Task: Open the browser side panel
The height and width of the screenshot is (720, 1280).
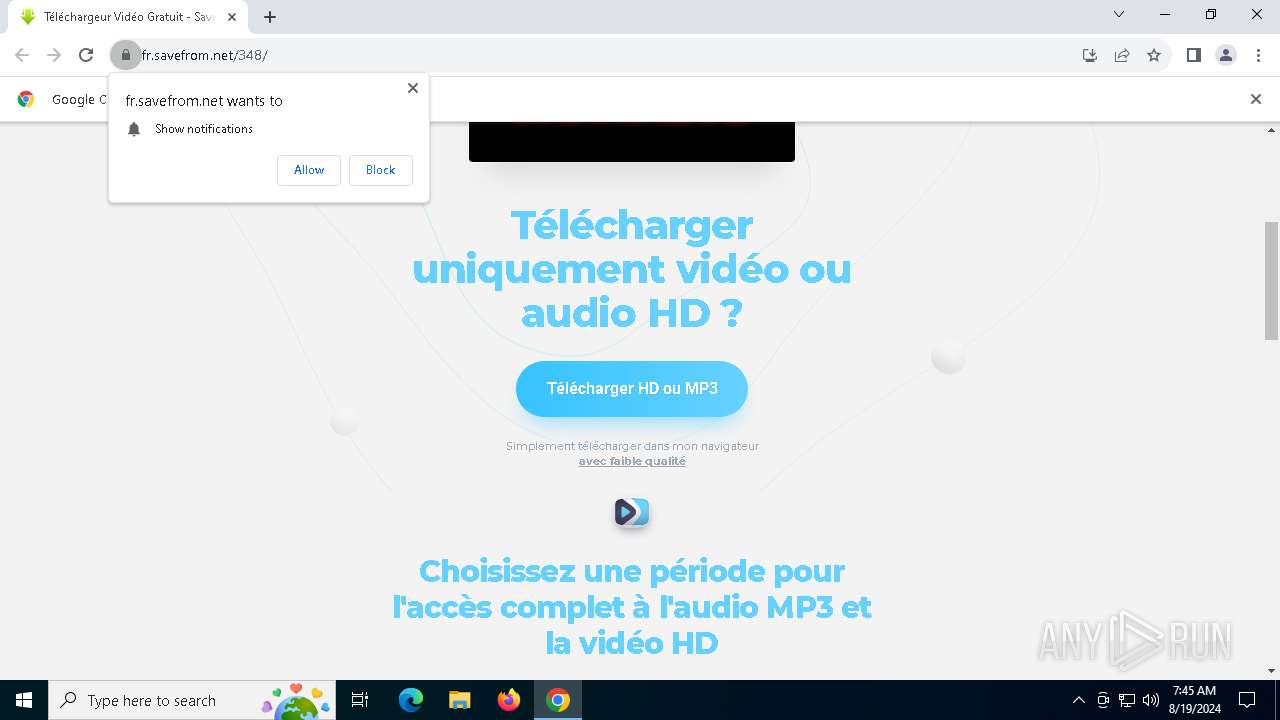Action: click(x=1193, y=55)
